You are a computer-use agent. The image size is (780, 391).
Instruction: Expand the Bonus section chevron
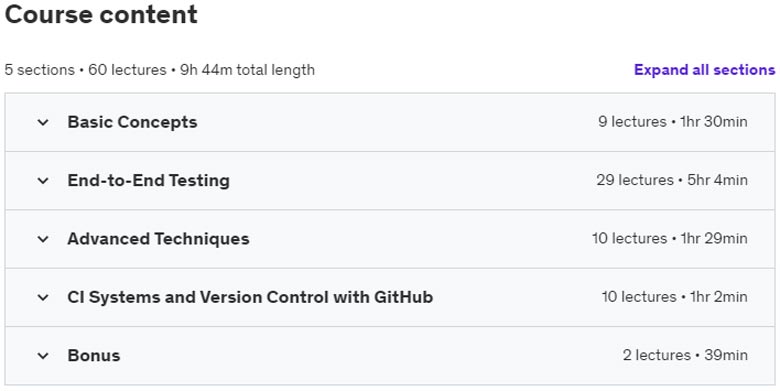point(43,356)
